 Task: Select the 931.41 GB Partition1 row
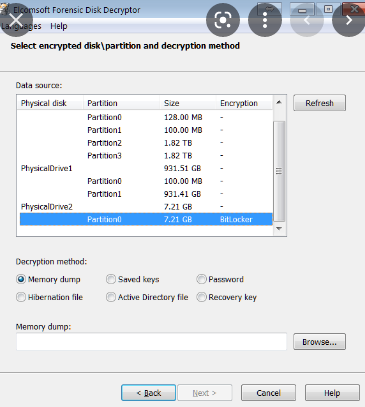coord(146,194)
